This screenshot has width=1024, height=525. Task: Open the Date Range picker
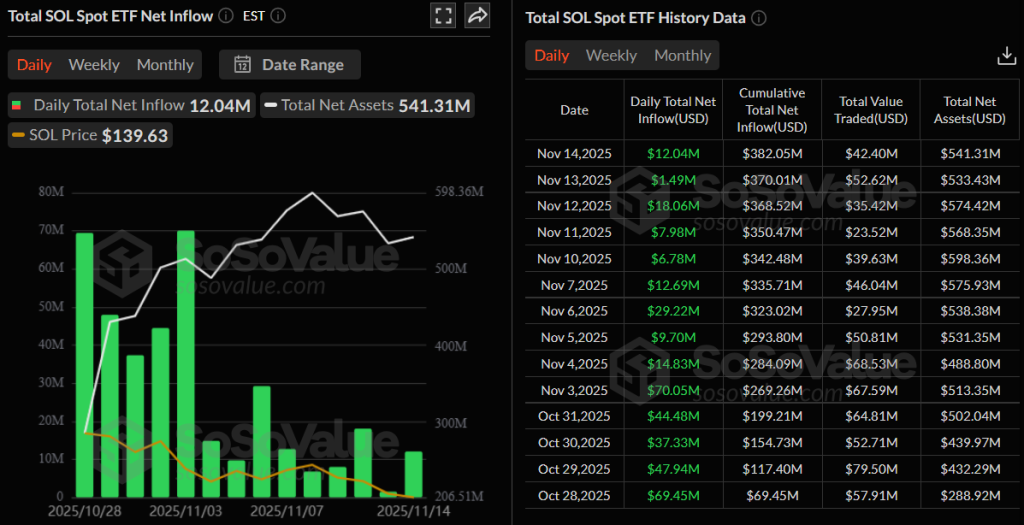click(290, 65)
